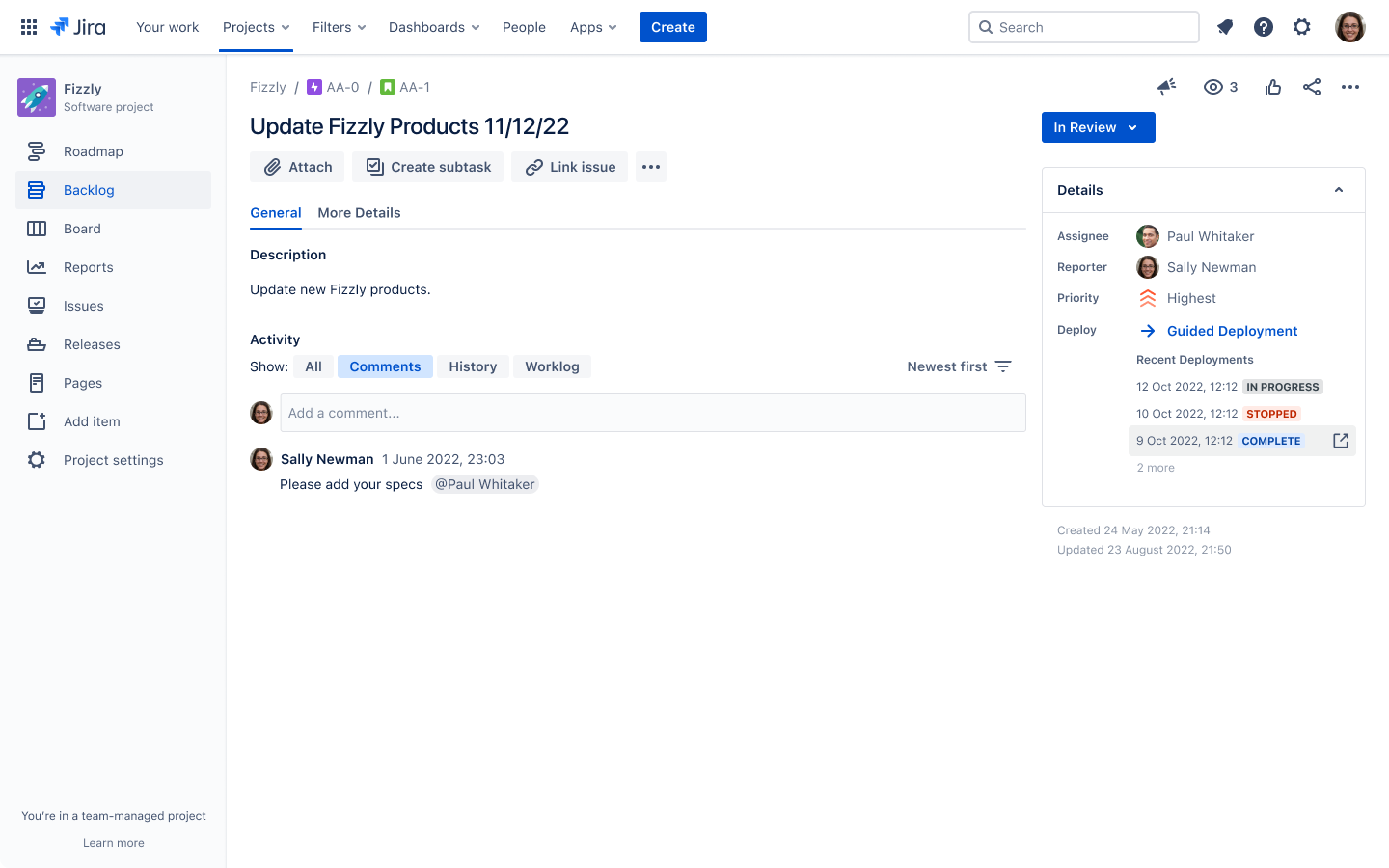Click the notifications bell icon

click(x=1225, y=27)
